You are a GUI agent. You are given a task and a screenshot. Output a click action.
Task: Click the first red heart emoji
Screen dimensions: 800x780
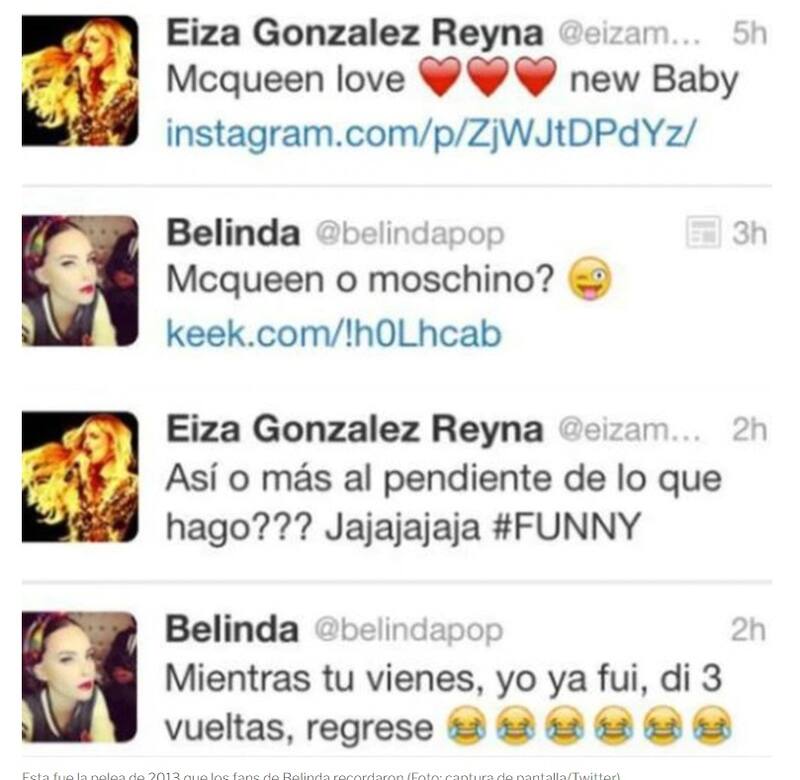click(440, 77)
